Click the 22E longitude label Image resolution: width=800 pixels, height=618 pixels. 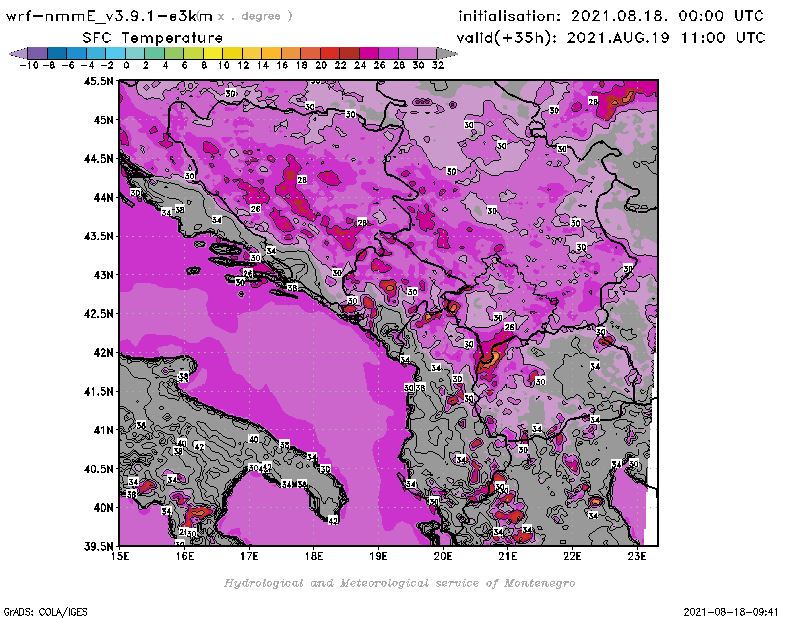pos(572,556)
